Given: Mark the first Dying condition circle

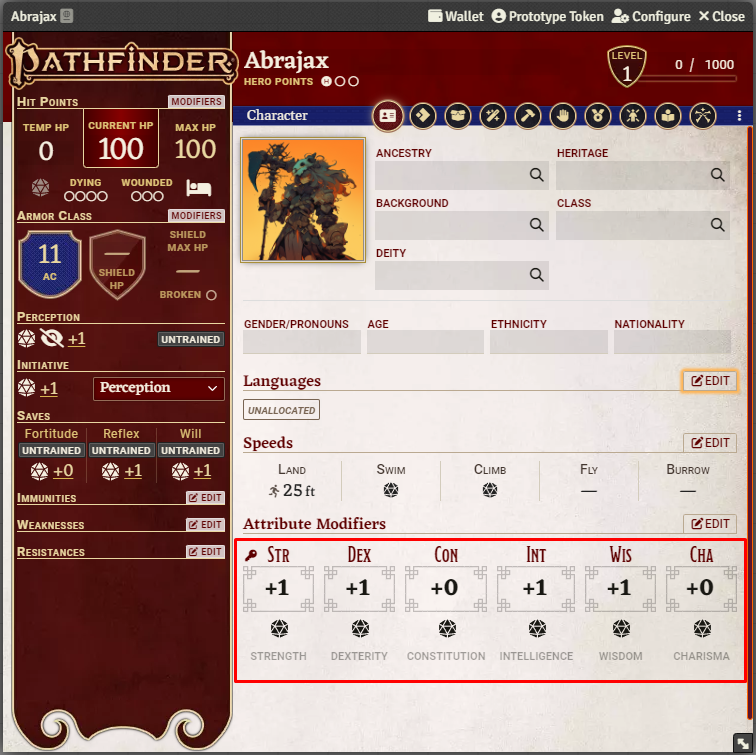Looking at the screenshot, I should pos(69,197).
